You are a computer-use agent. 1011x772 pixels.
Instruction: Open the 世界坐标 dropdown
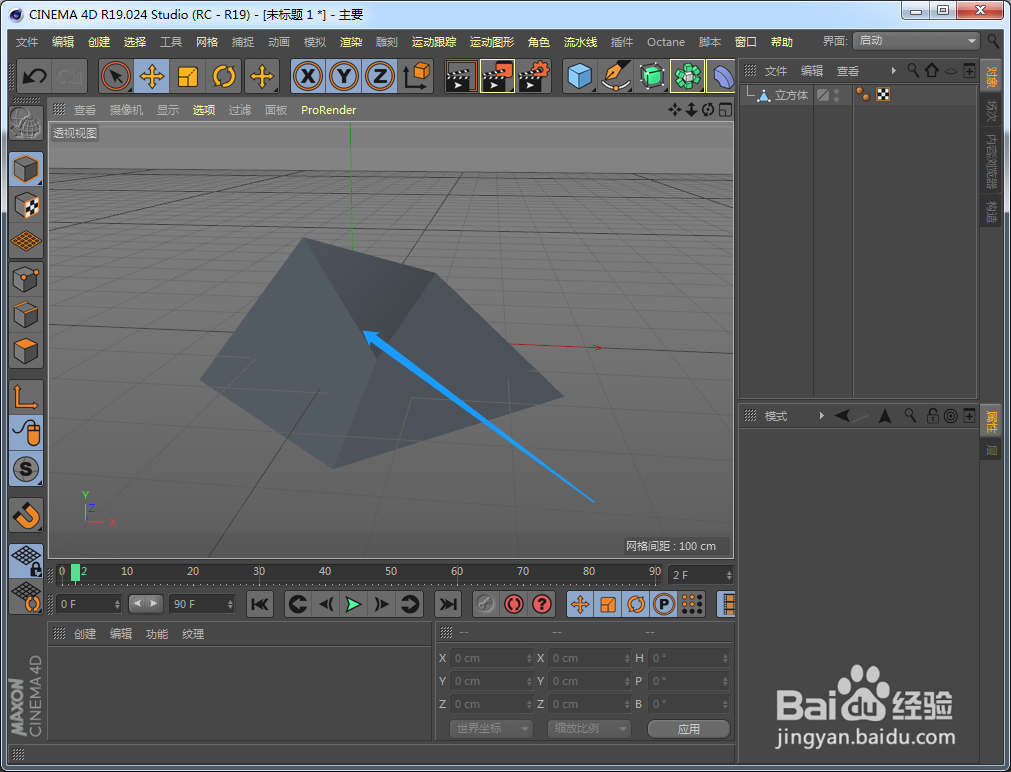491,729
